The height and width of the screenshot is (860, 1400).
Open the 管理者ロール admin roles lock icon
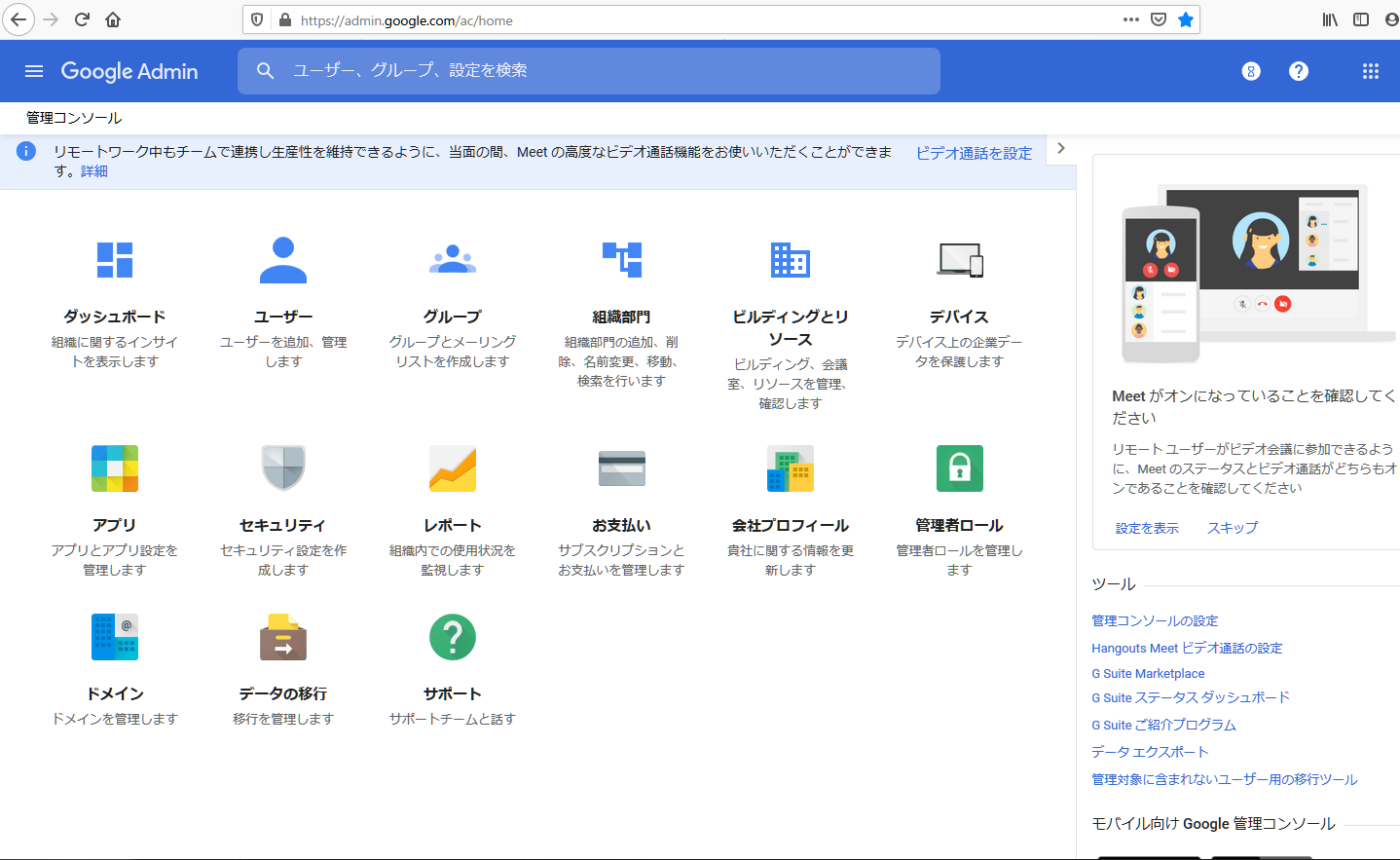(960, 468)
